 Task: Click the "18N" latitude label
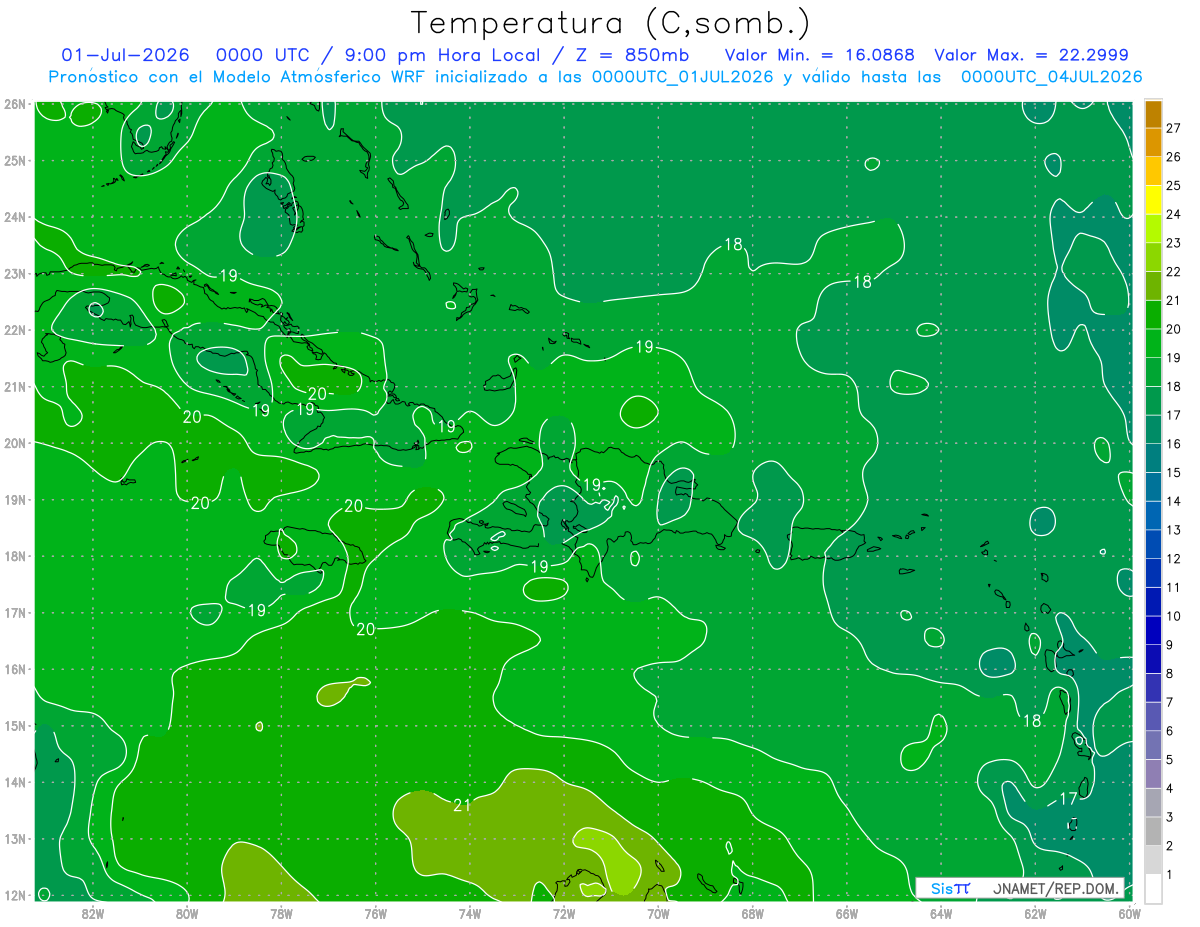[14, 556]
